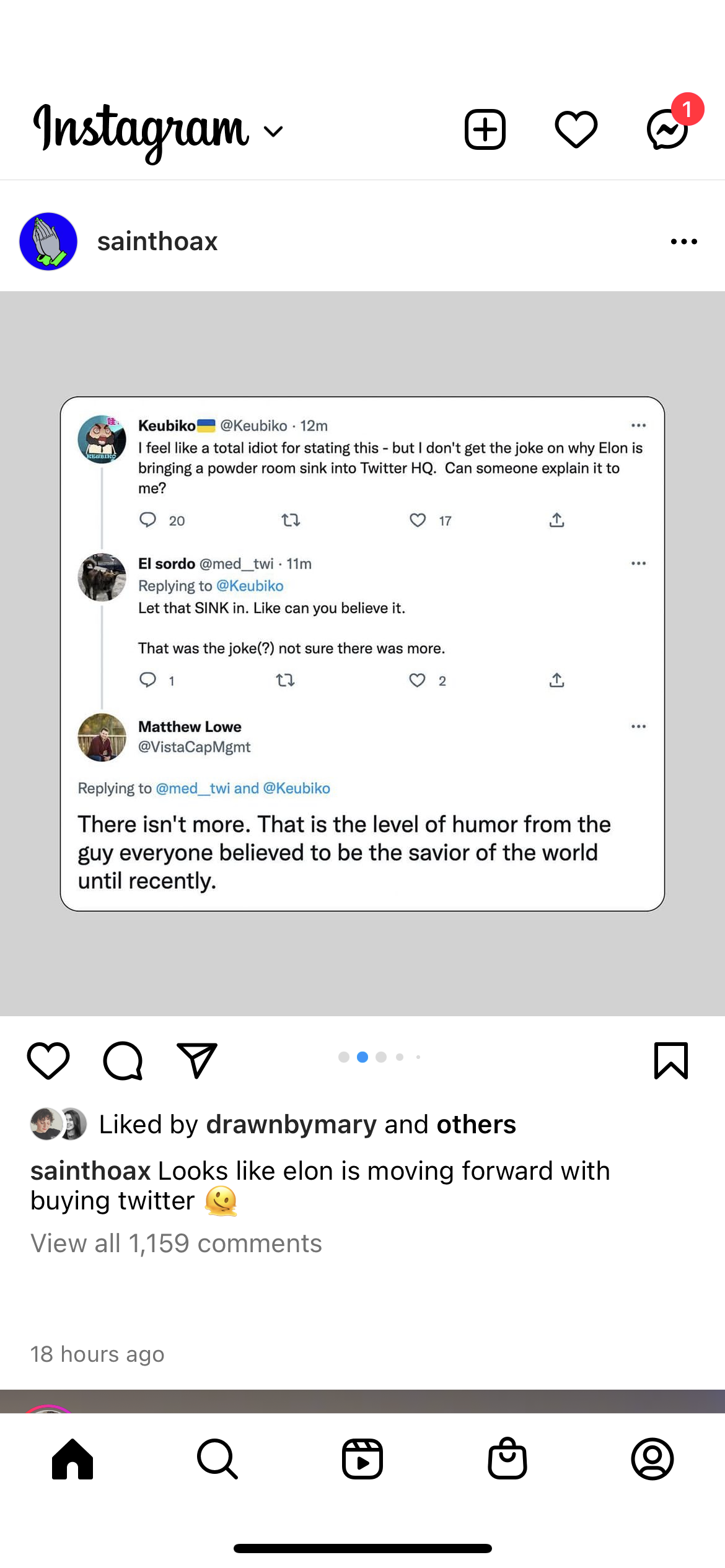Bookmark the sainthoax post
The image size is (725, 1568).
pyautogui.click(x=671, y=1061)
